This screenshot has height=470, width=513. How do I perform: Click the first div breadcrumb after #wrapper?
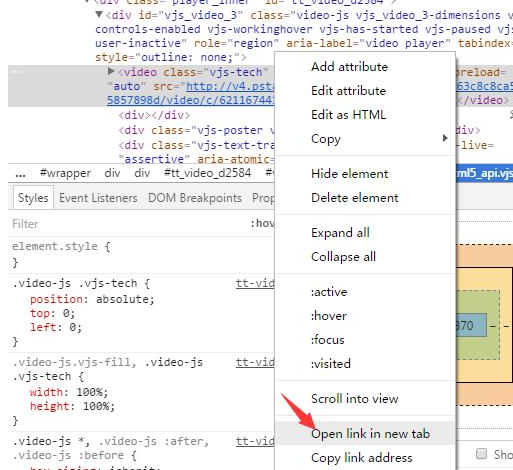(x=112, y=173)
